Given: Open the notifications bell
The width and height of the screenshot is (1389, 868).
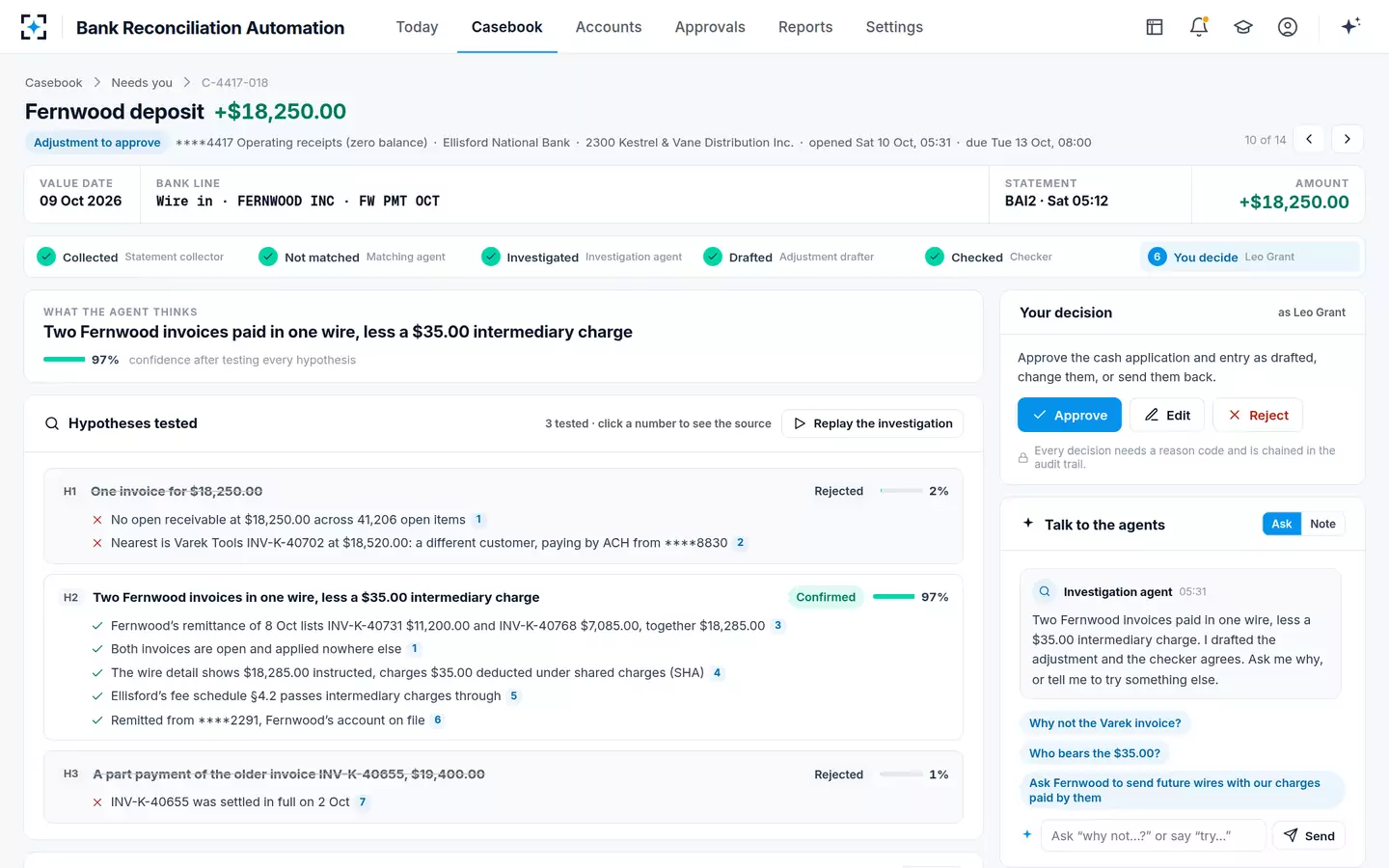Looking at the screenshot, I should pos(1199,27).
